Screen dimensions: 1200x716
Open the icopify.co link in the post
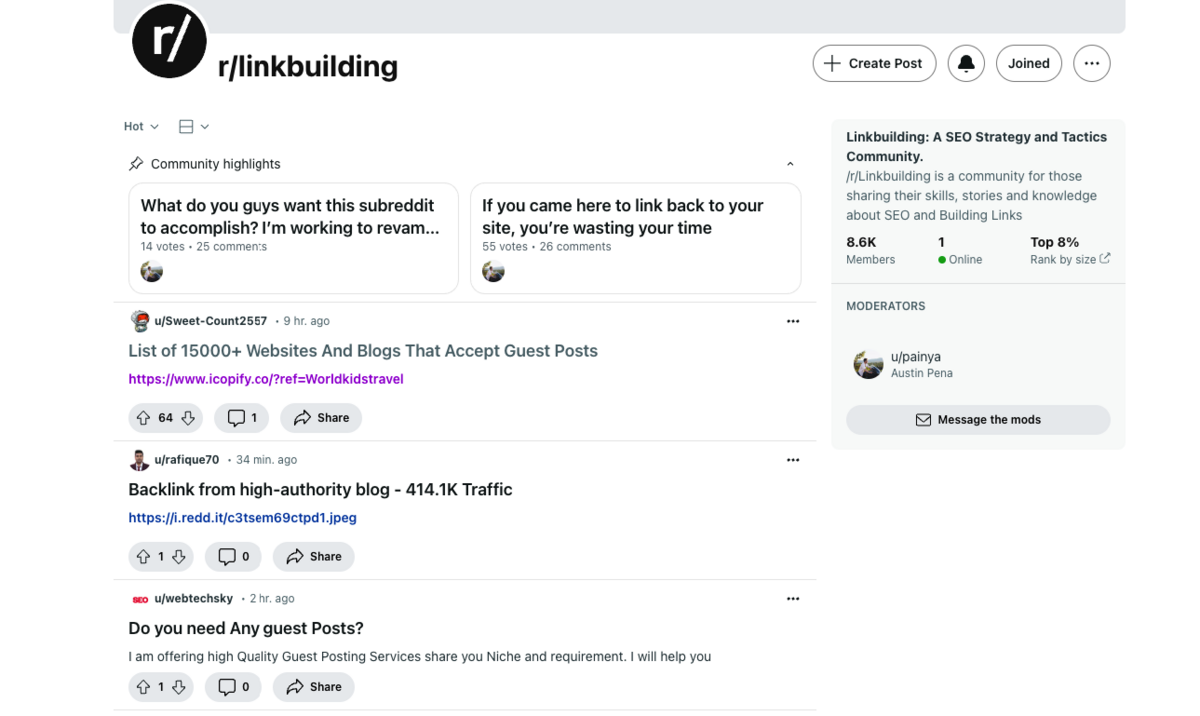coord(266,379)
